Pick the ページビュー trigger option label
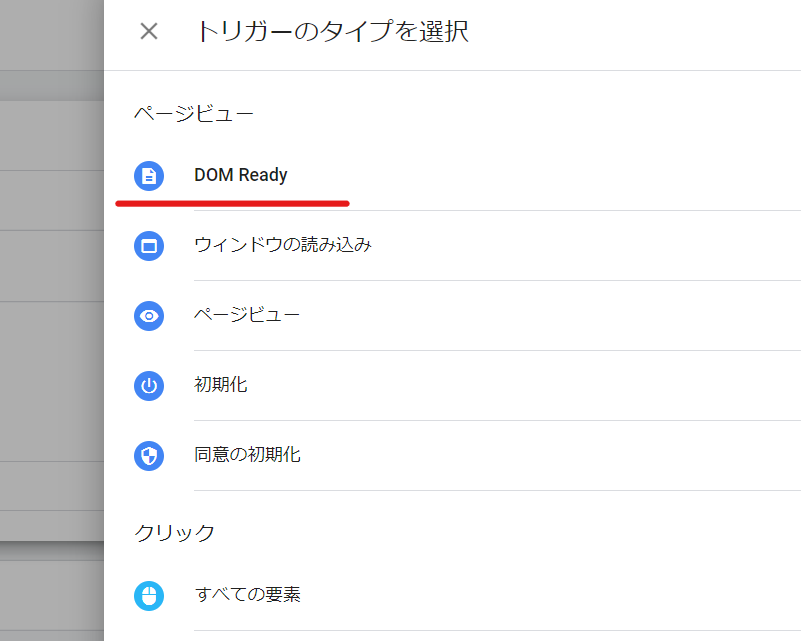Image resolution: width=801 pixels, height=641 pixels. [247, 315]
